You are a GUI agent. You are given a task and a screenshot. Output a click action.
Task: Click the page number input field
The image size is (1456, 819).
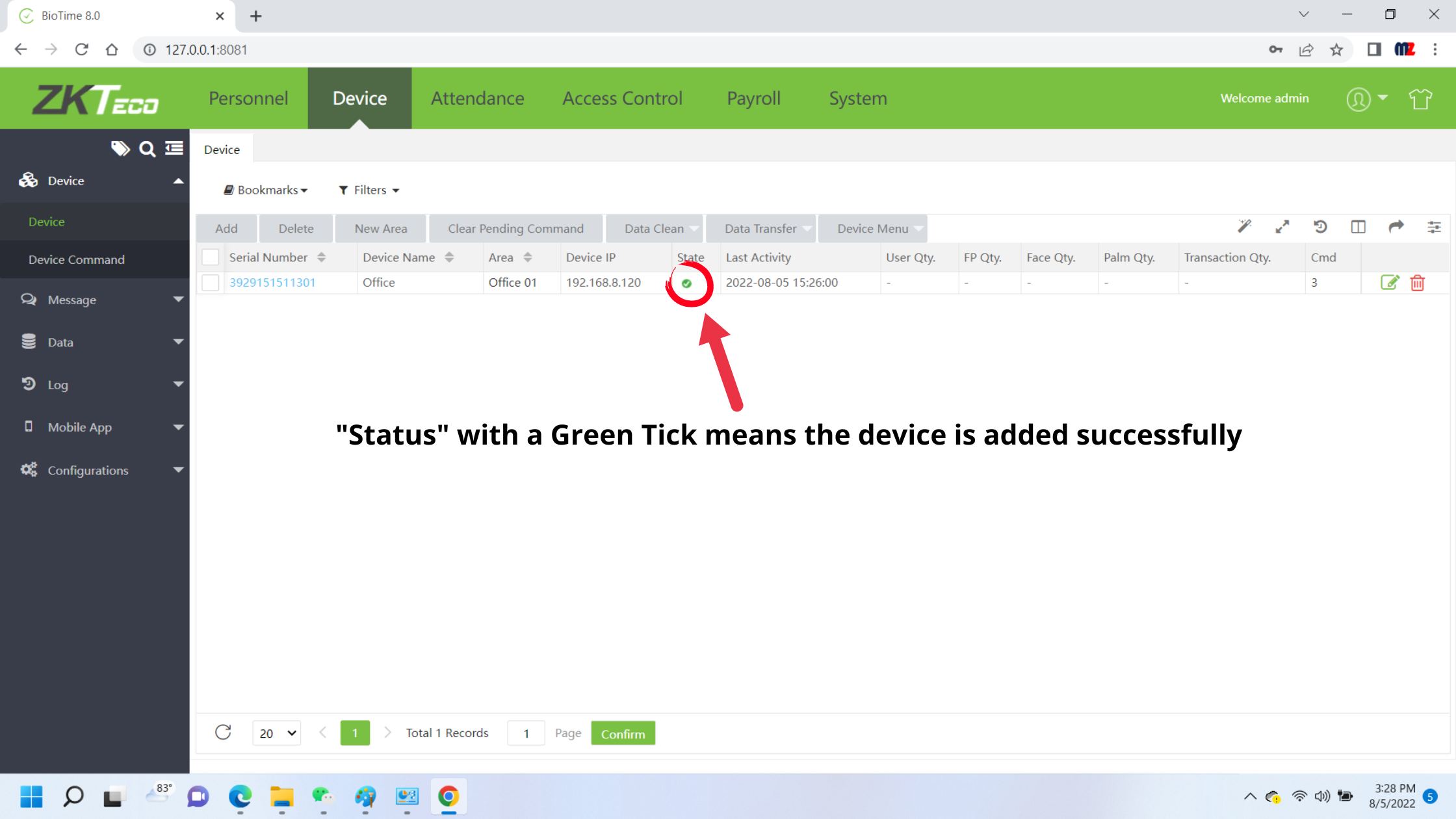(526, 733)
